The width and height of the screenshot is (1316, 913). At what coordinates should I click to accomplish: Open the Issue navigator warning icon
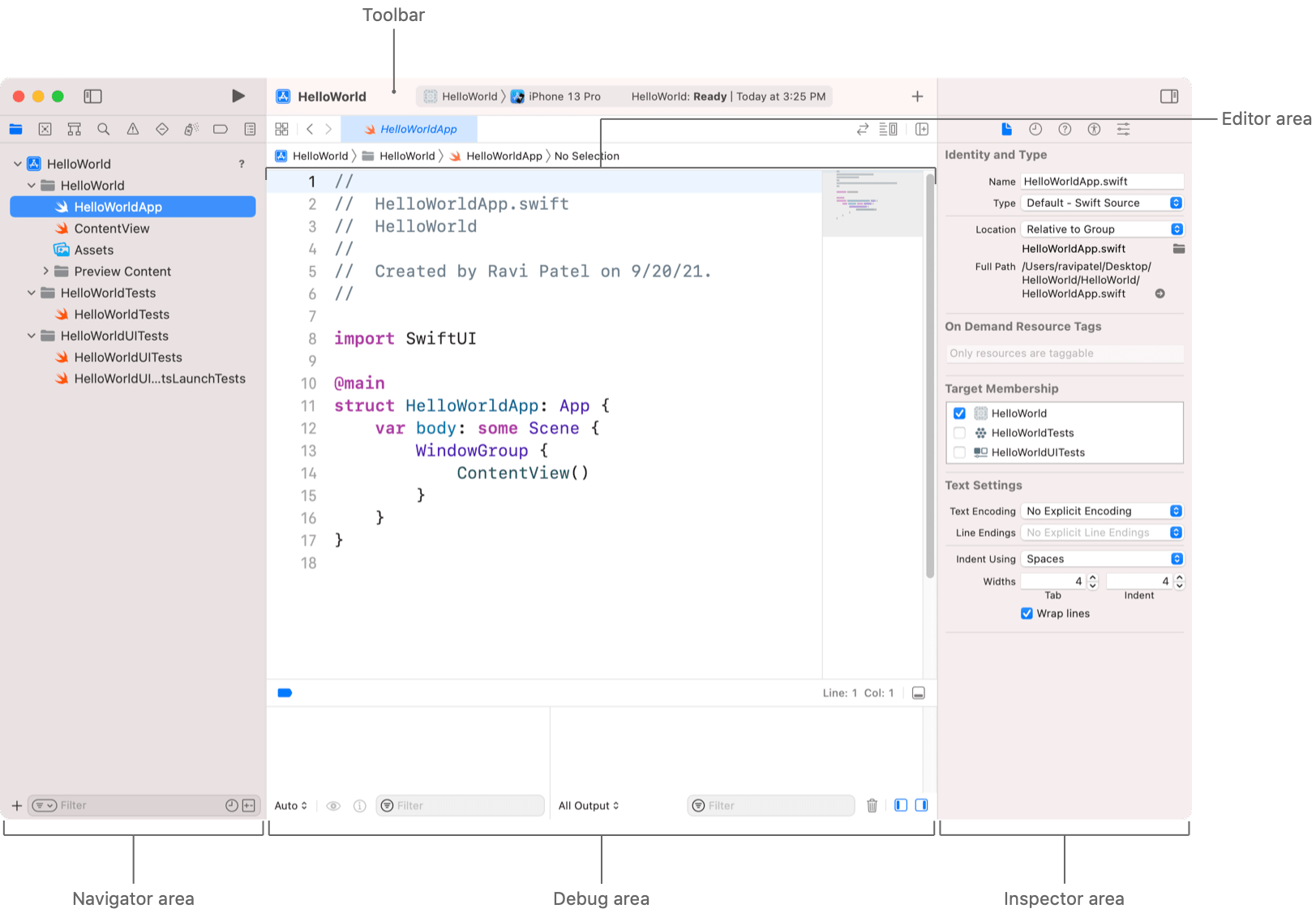(133, 129)
